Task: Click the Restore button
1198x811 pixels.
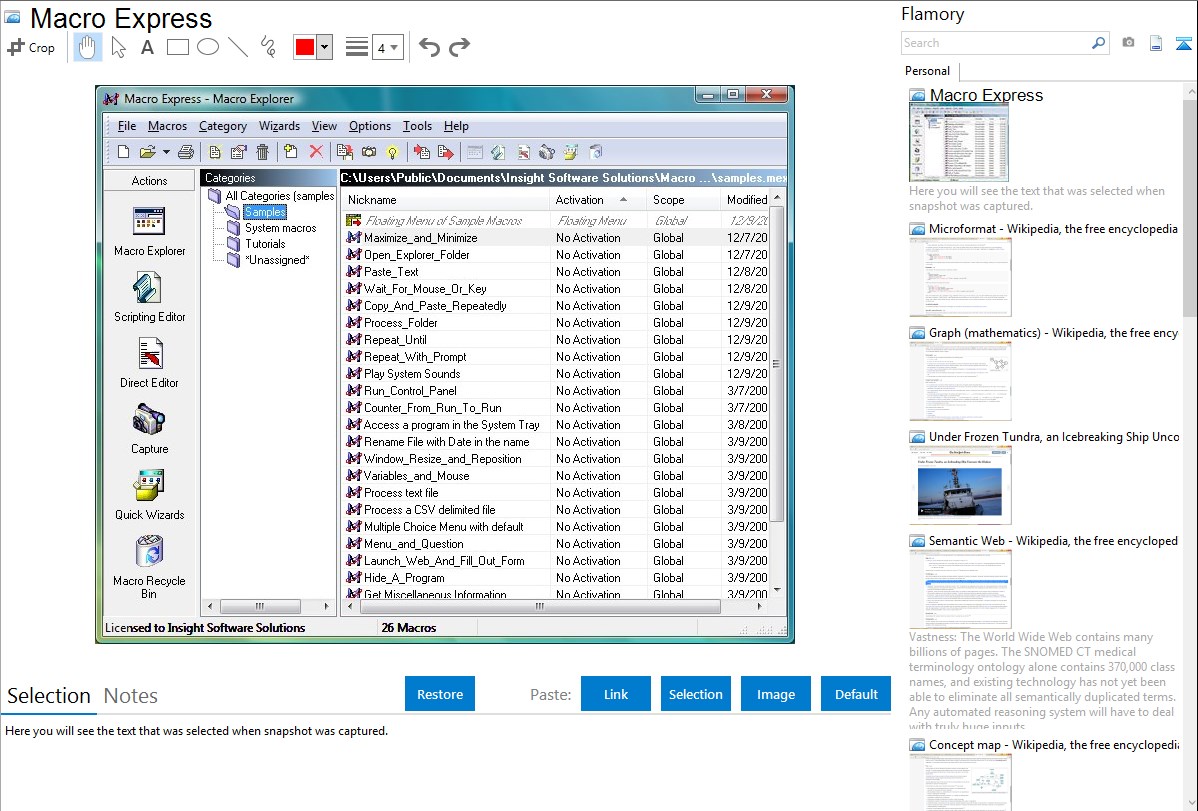Action: point(440,694)
